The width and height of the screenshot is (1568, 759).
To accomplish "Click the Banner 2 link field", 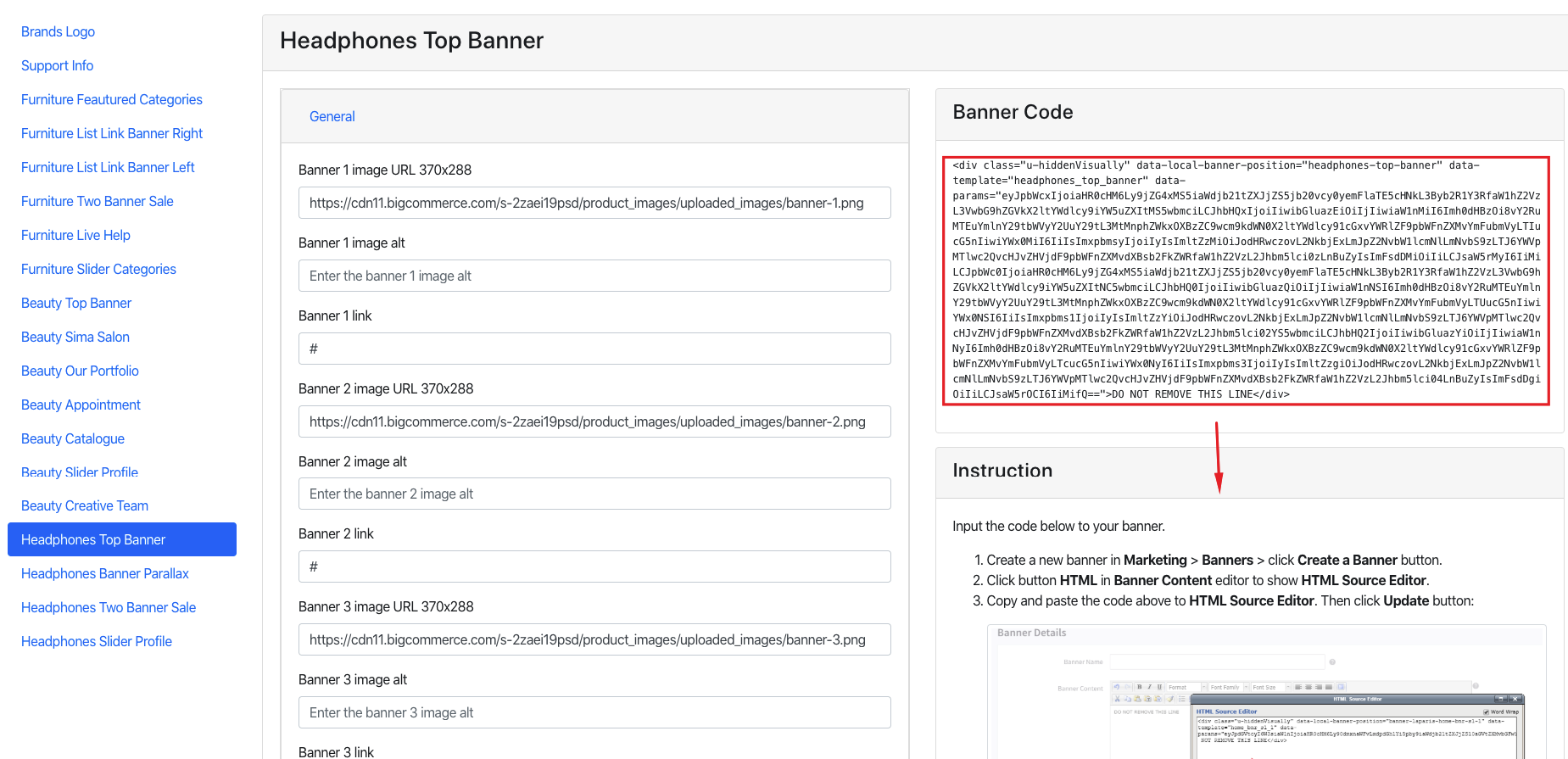I will point(594,566).
